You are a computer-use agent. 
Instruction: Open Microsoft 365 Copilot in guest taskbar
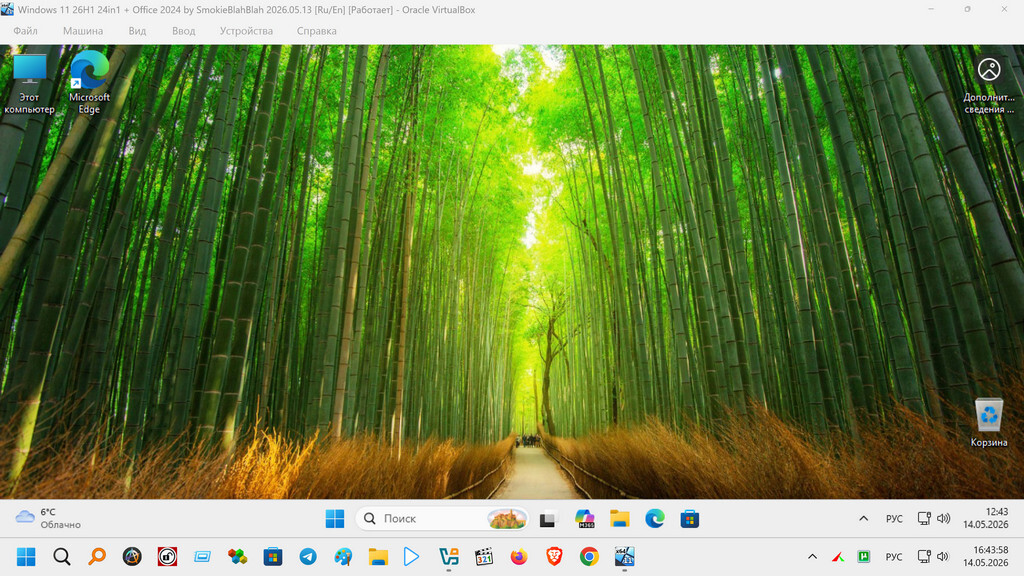(584, 519)
